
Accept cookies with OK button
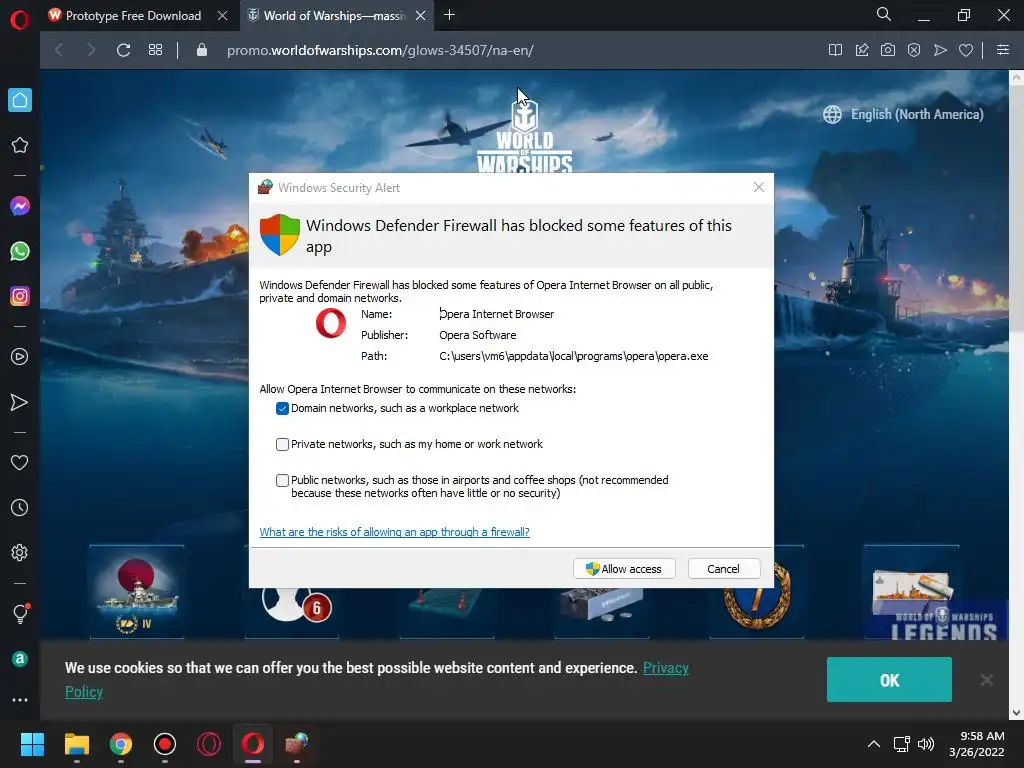pos(889,680)
